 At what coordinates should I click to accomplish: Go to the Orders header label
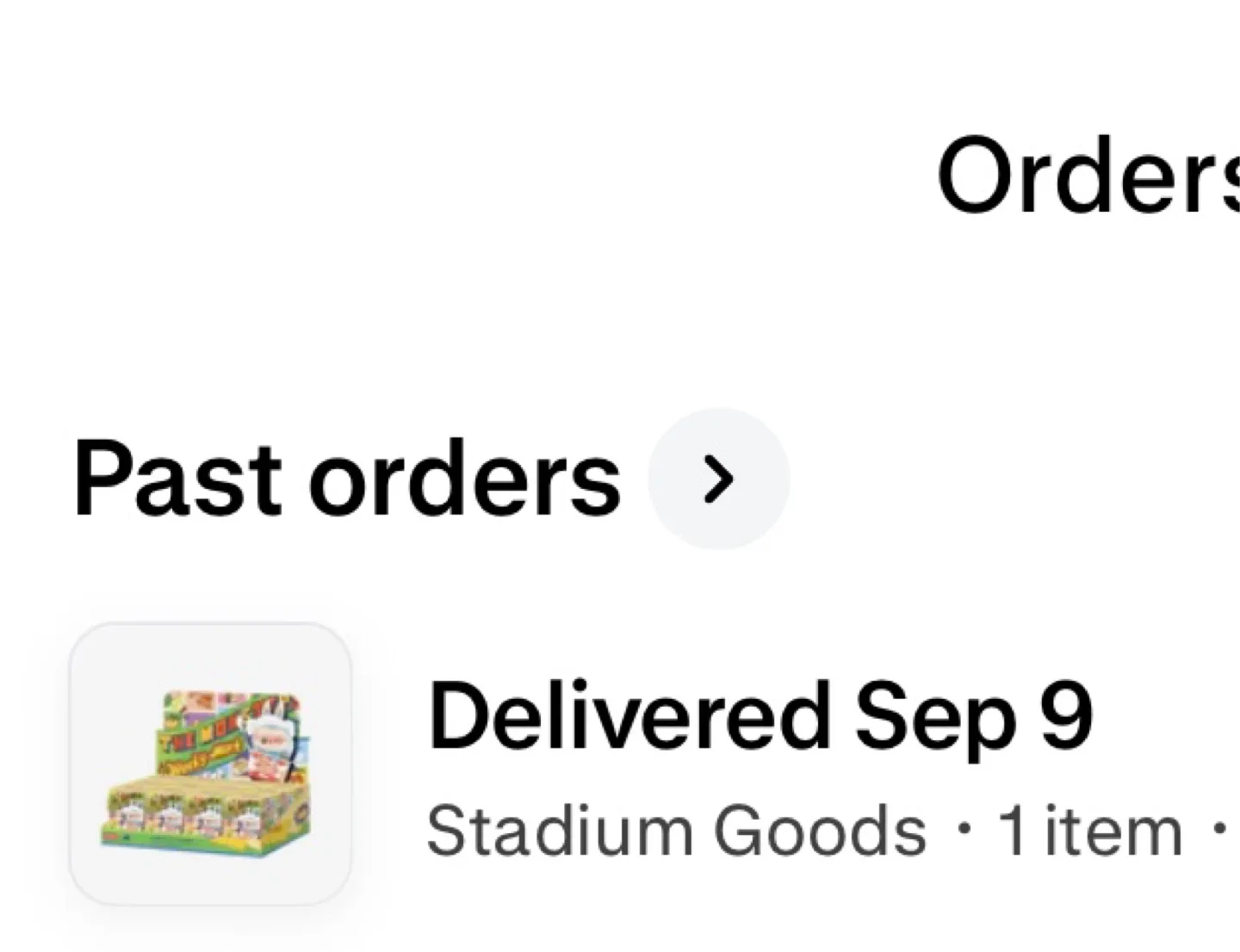[1088, 176]
